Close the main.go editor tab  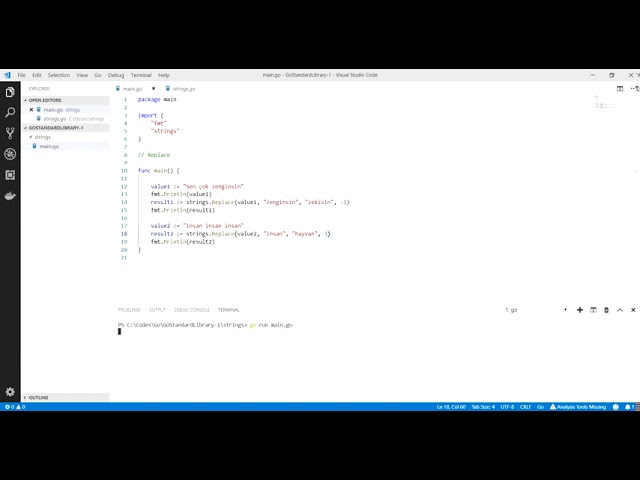point(153,89)
